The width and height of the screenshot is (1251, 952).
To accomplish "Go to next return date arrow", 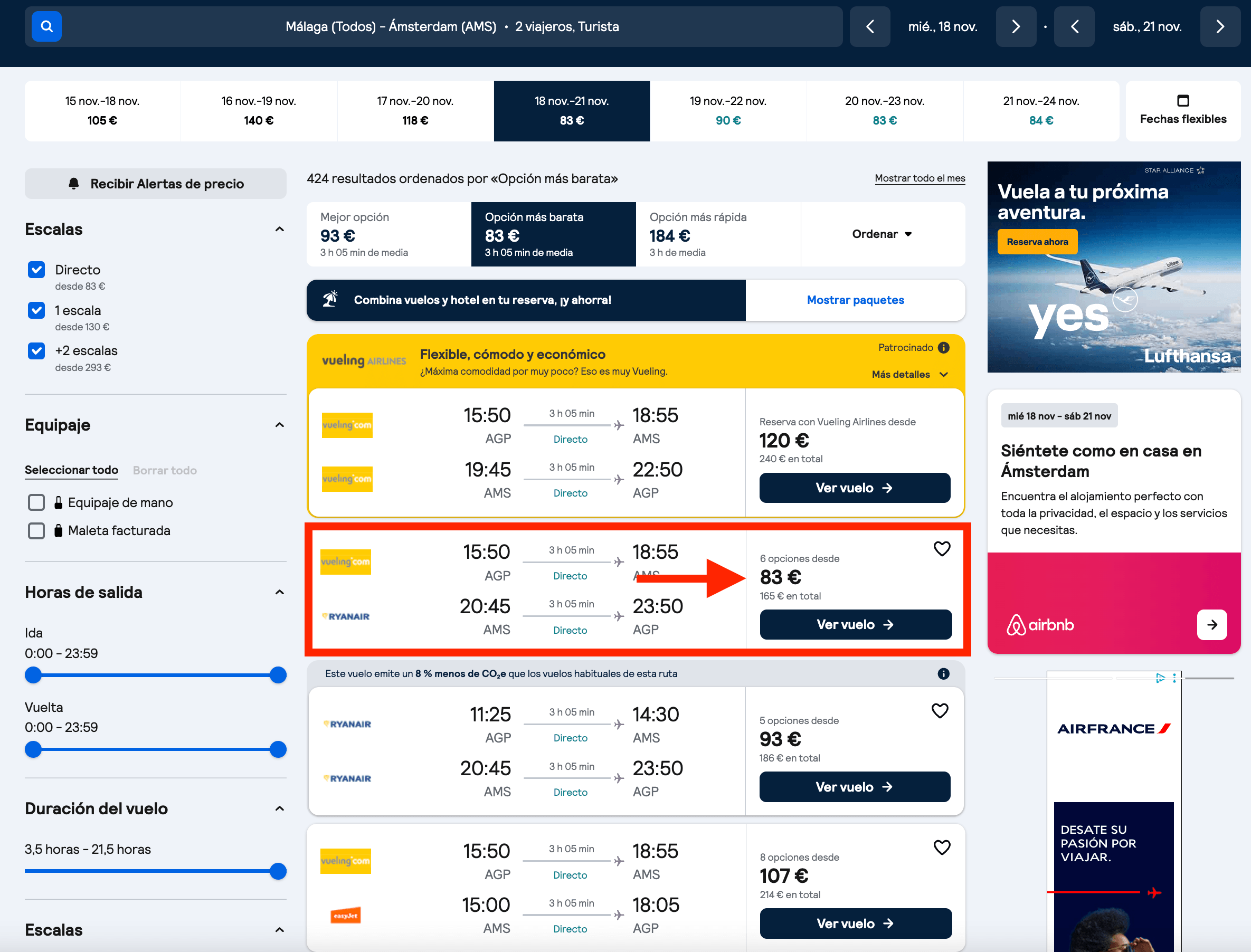I will tap(1220, 26).
